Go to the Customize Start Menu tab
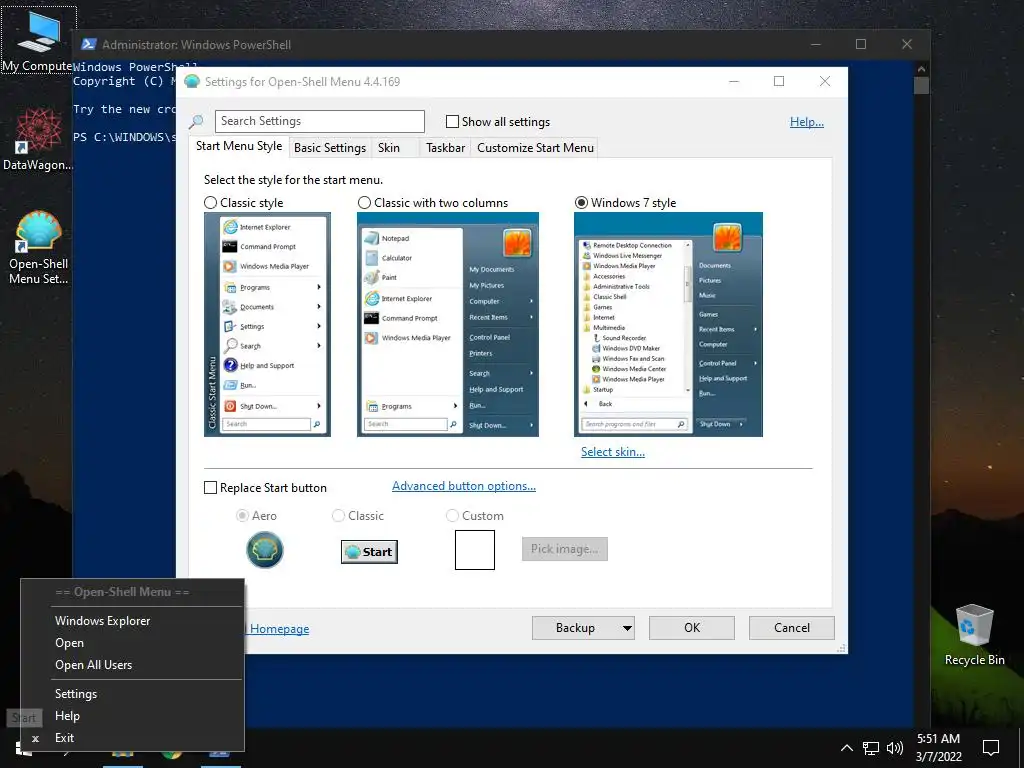Image resolution: width=1024 pixels, height=768 pixels. (536, 148)
